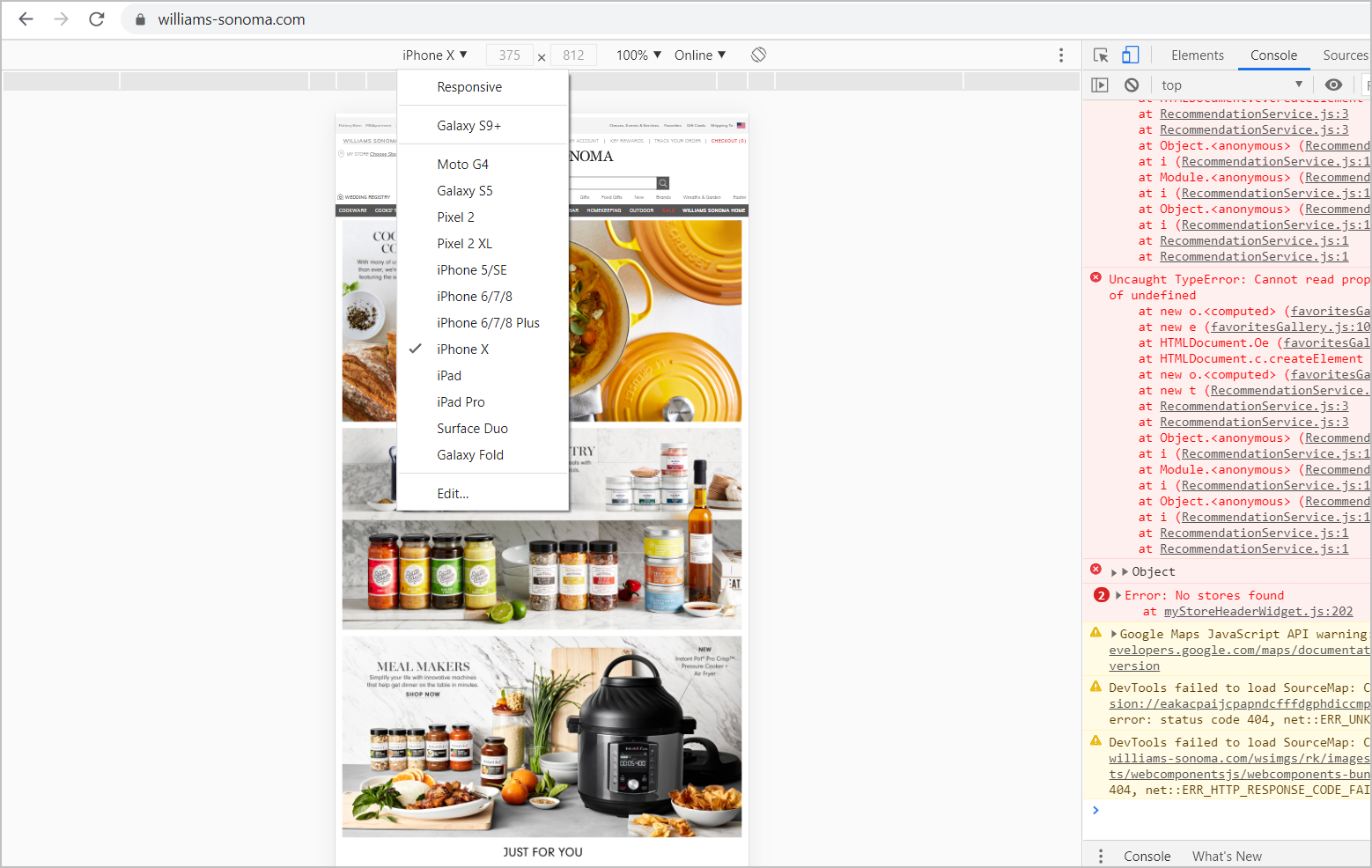The image size is (1372, 868).
Task: Click the rotate viewport orientation icon
Action: pos(758,55)
